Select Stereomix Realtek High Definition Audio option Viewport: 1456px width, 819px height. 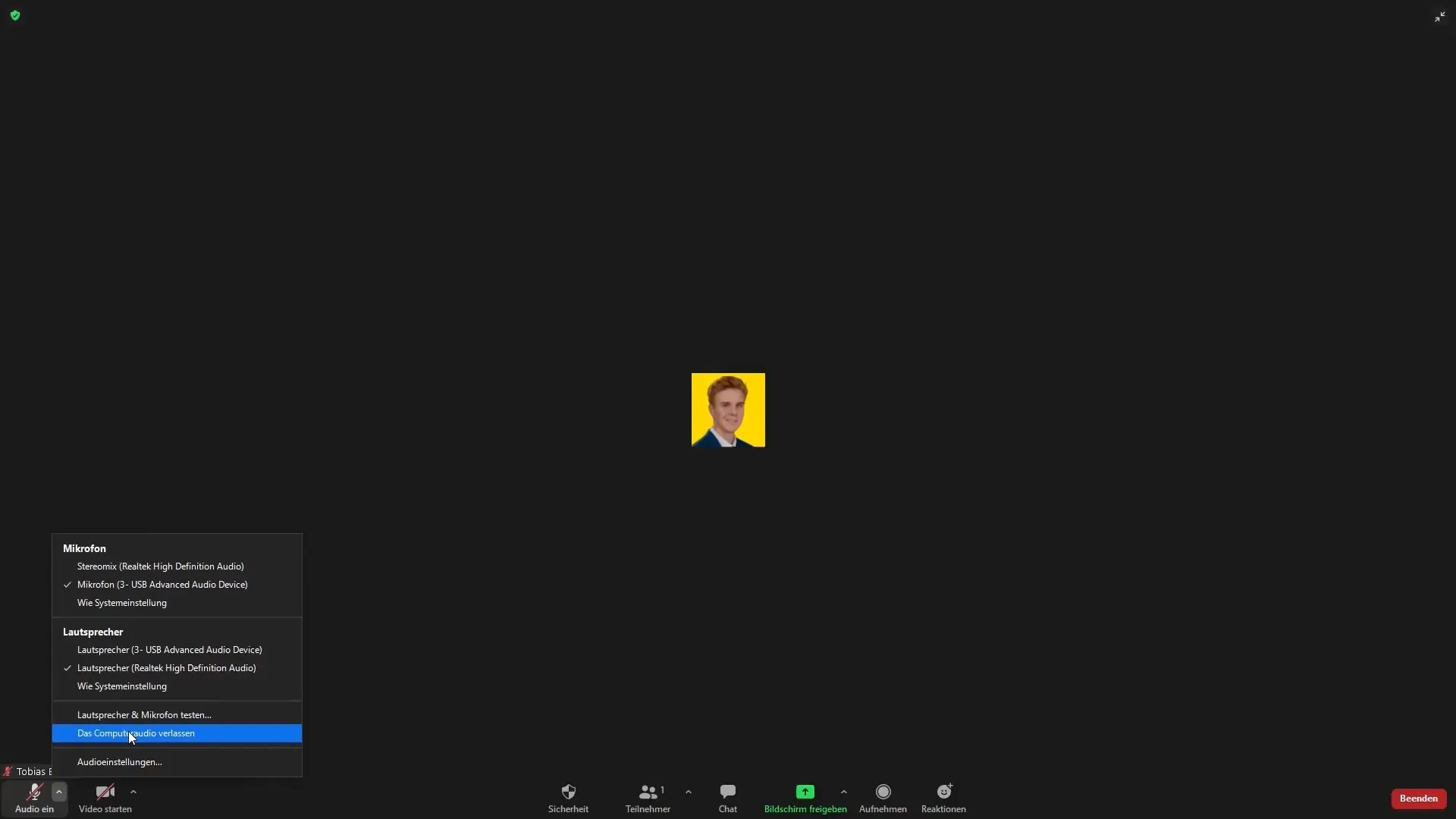click(x=160, y=566)
